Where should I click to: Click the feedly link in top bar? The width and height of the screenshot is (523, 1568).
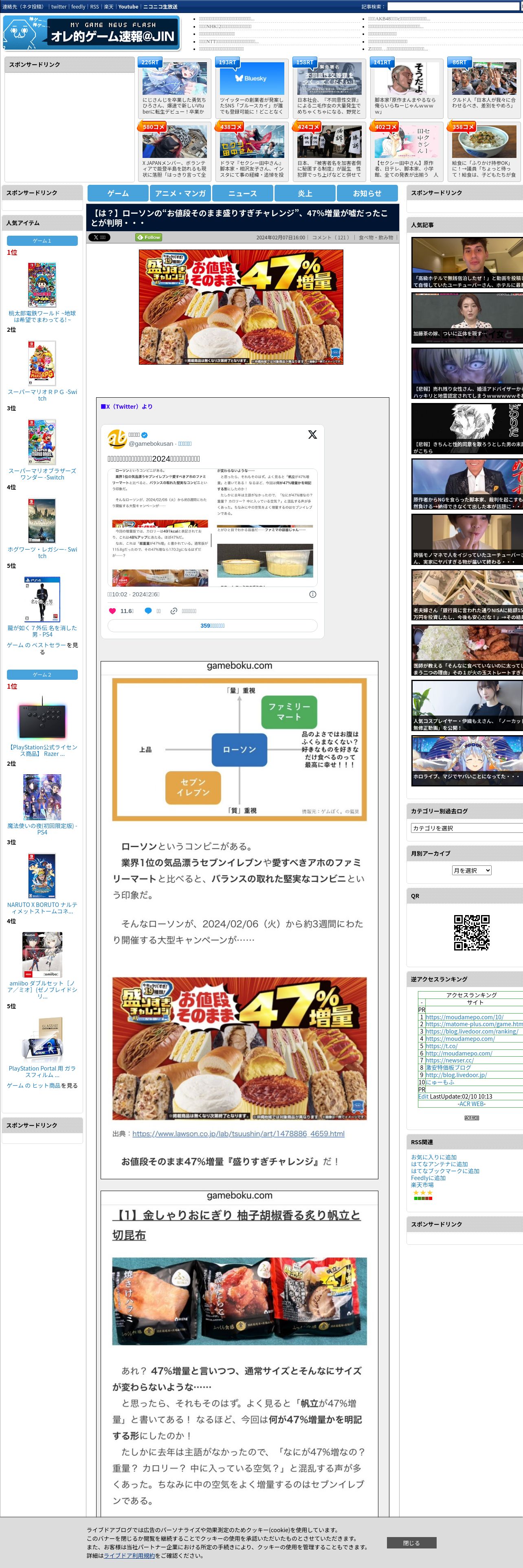point(79,7)
